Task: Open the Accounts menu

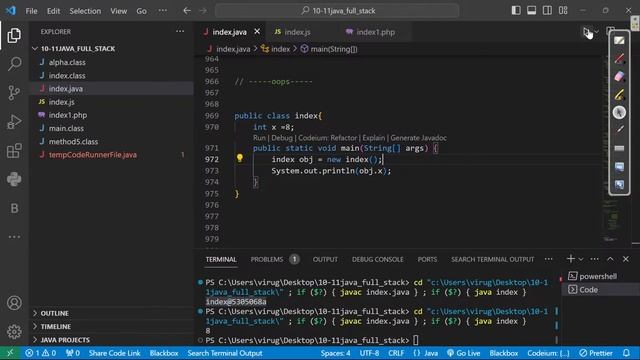Action: tap(14, 303)
